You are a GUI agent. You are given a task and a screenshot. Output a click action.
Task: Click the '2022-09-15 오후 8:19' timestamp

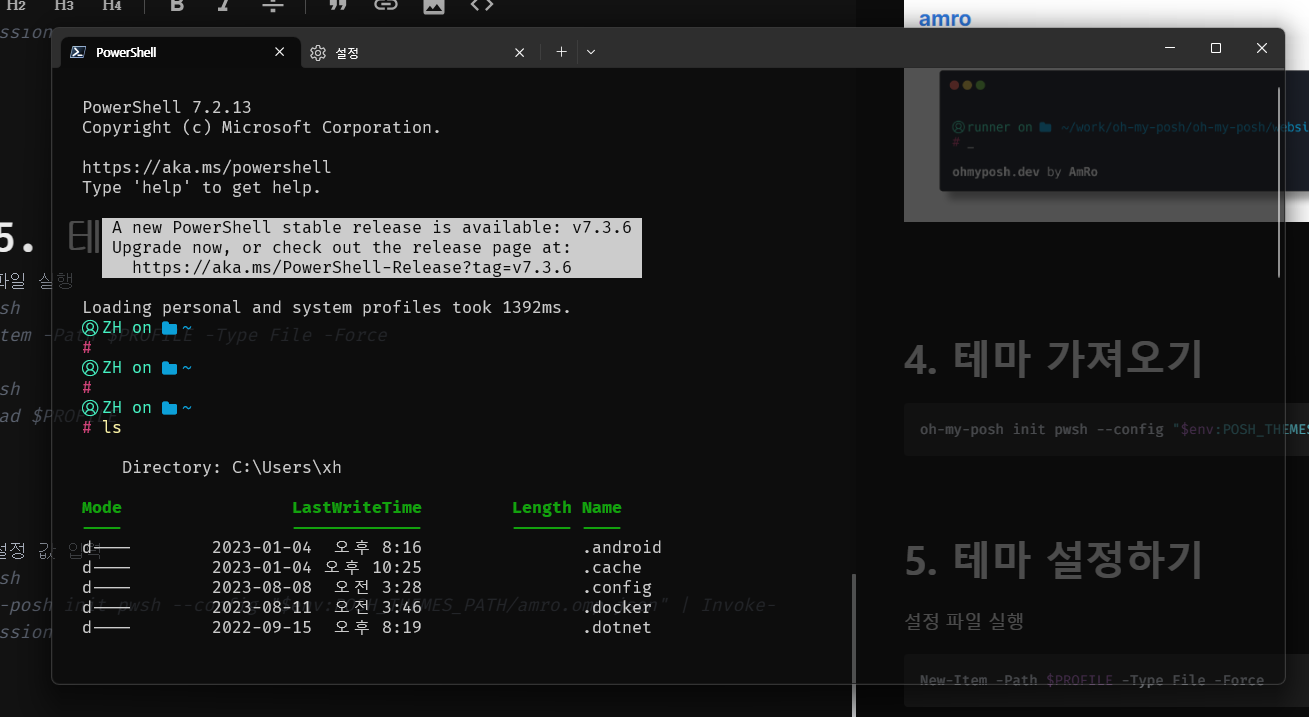(317, 628)
